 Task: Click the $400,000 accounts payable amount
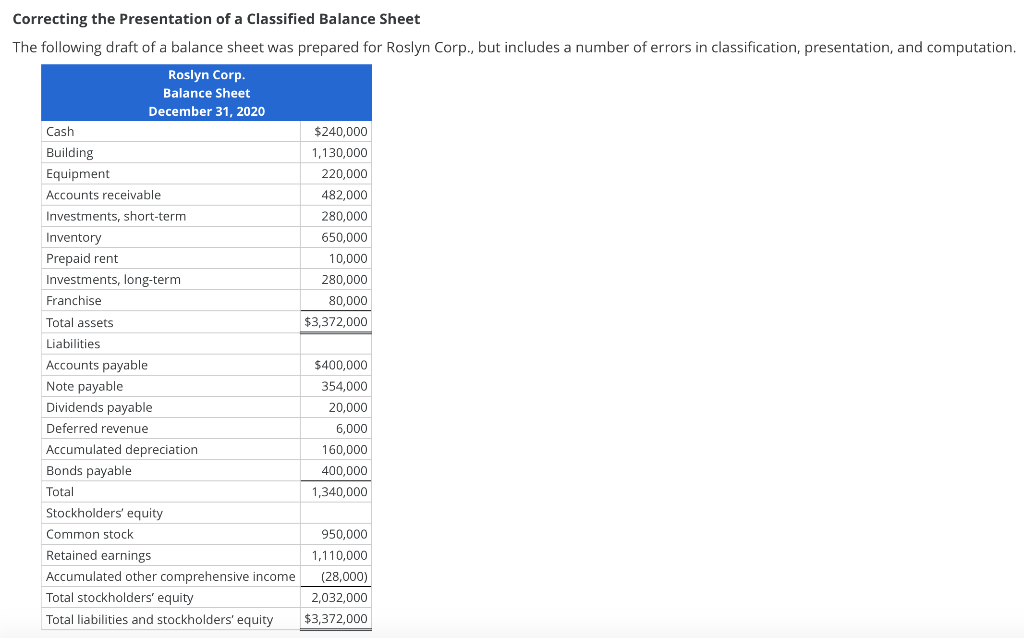[341, 365]
